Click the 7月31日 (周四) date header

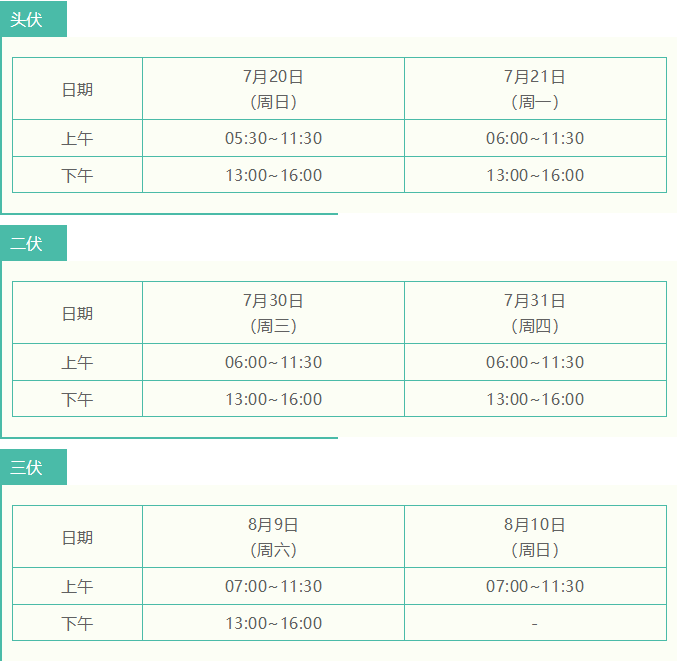[535, 313]
